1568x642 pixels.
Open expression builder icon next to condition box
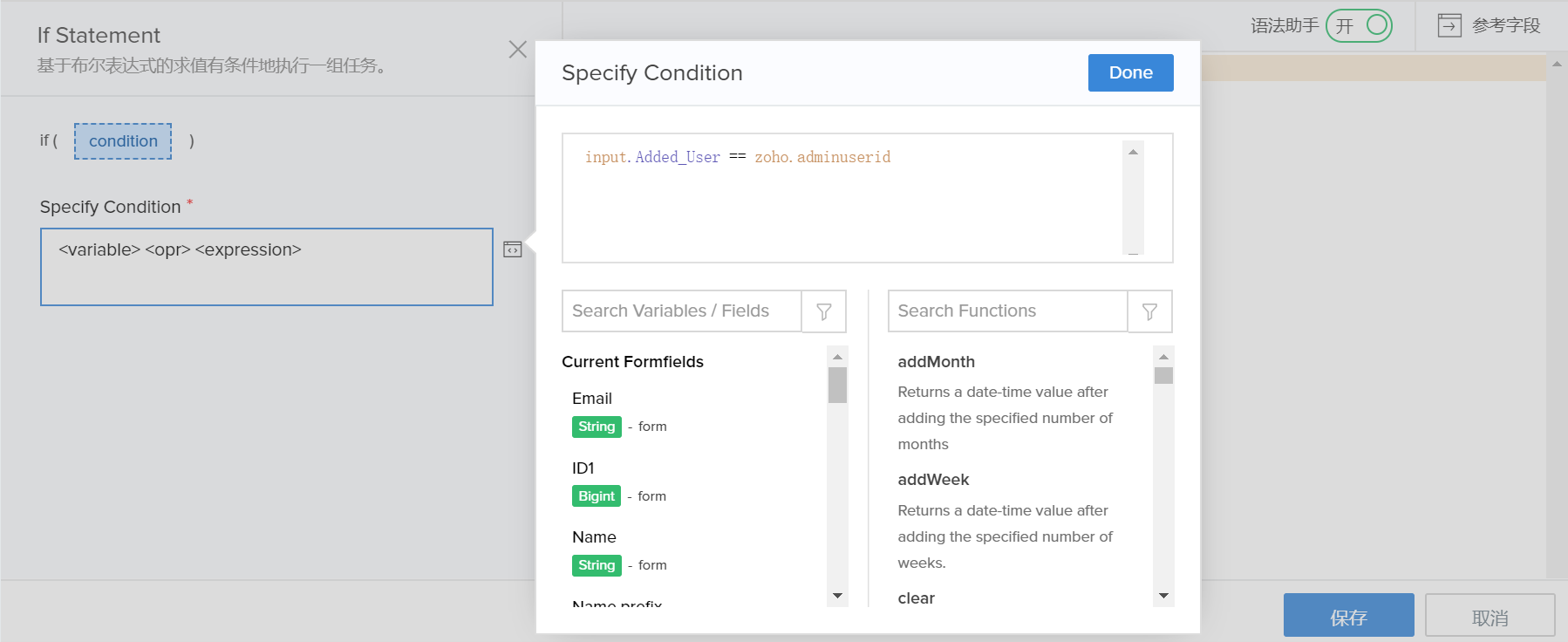click(x=513, y=249)
